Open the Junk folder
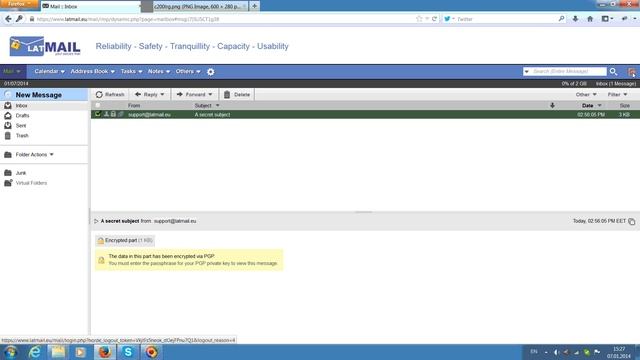The image size is (640, 360). 20,173
